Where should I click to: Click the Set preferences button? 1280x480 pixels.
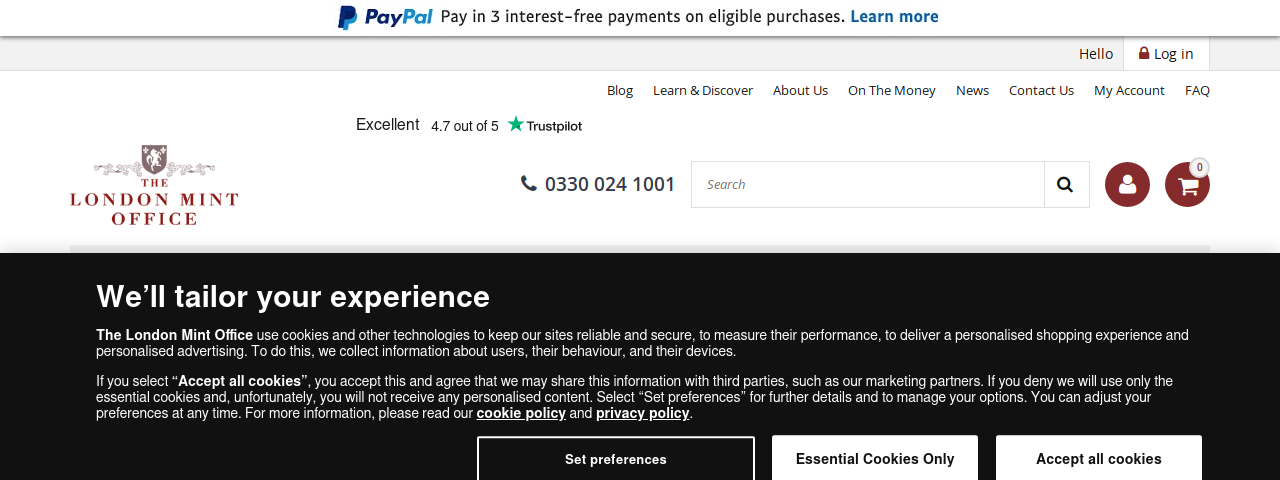pyautogui.click(x=616, y=459)
